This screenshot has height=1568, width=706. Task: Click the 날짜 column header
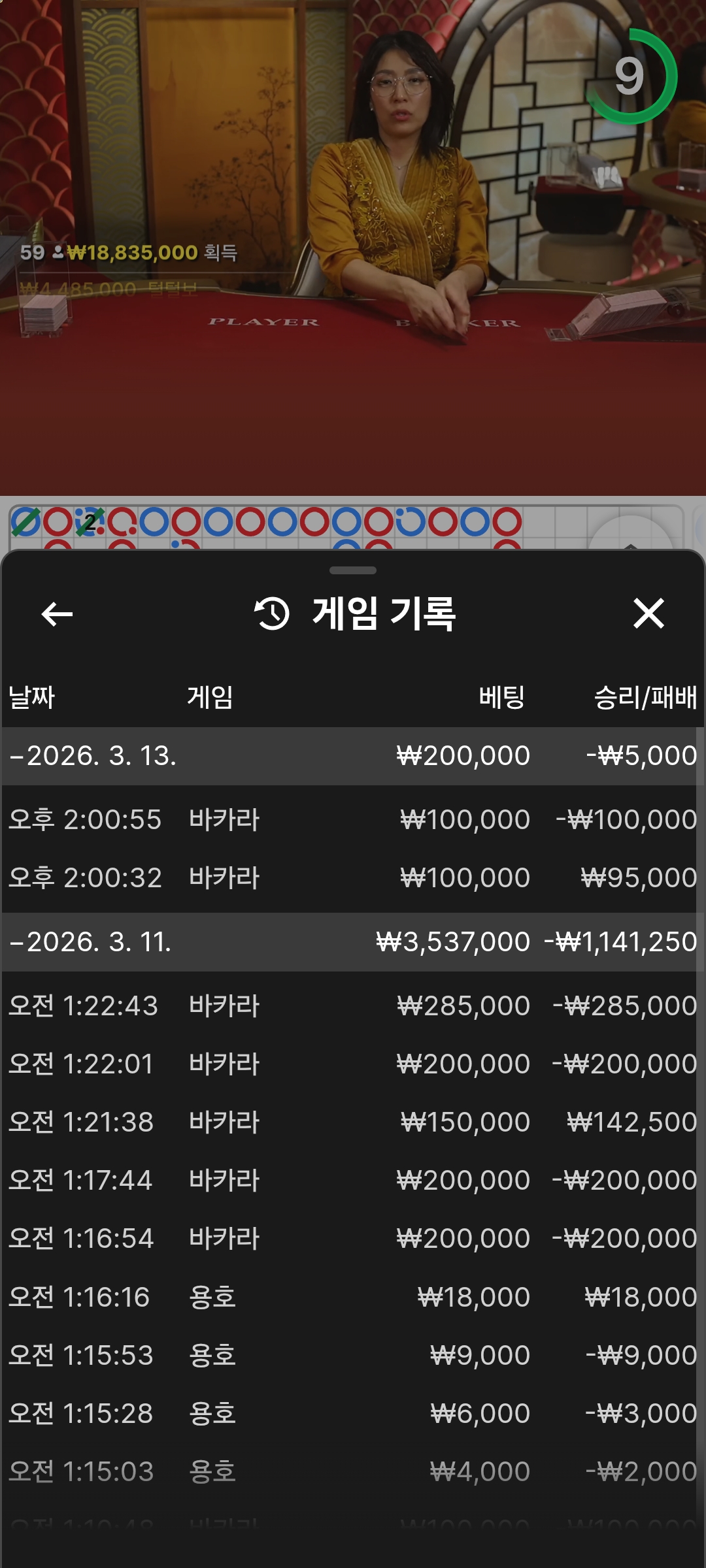(31, 697)
